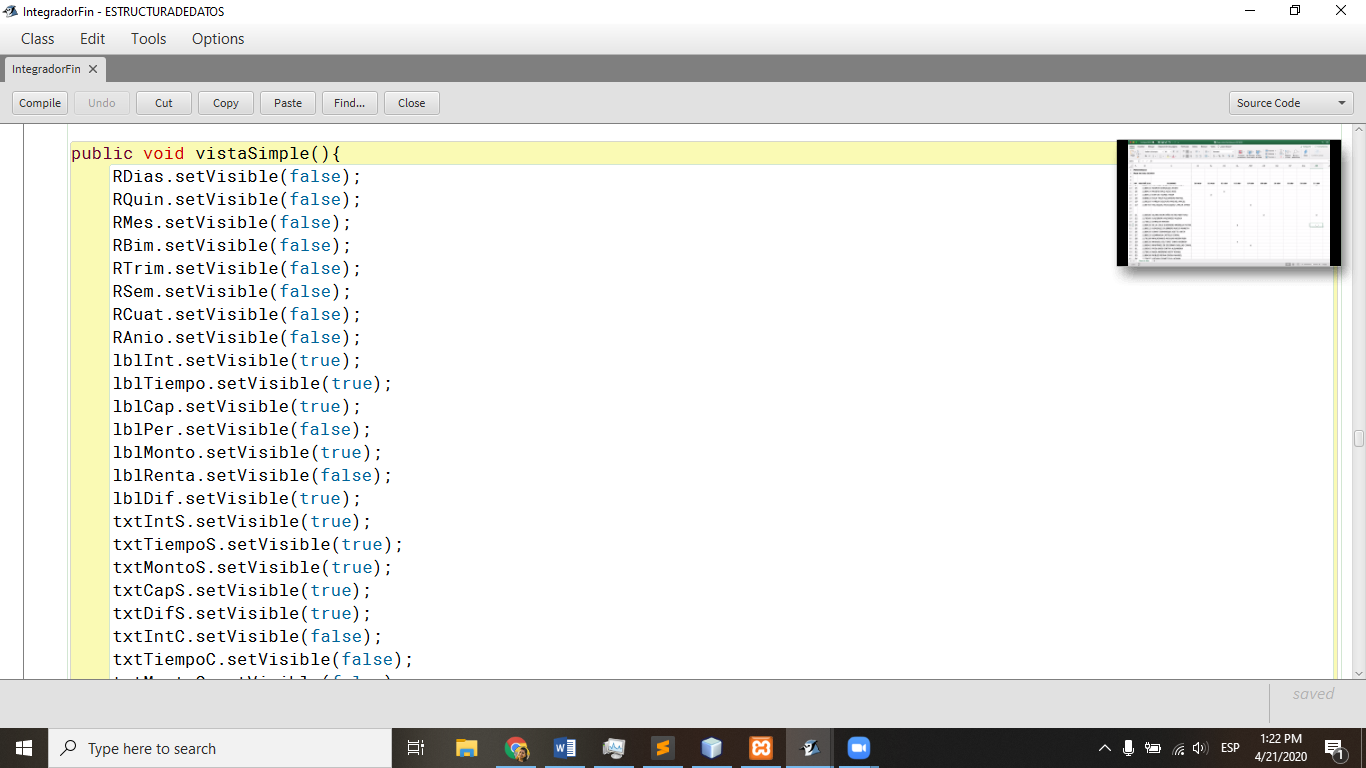1366x768 pixels.
Task: Click the txtDifS.setVisible(true) line
Action: [242, 613]
